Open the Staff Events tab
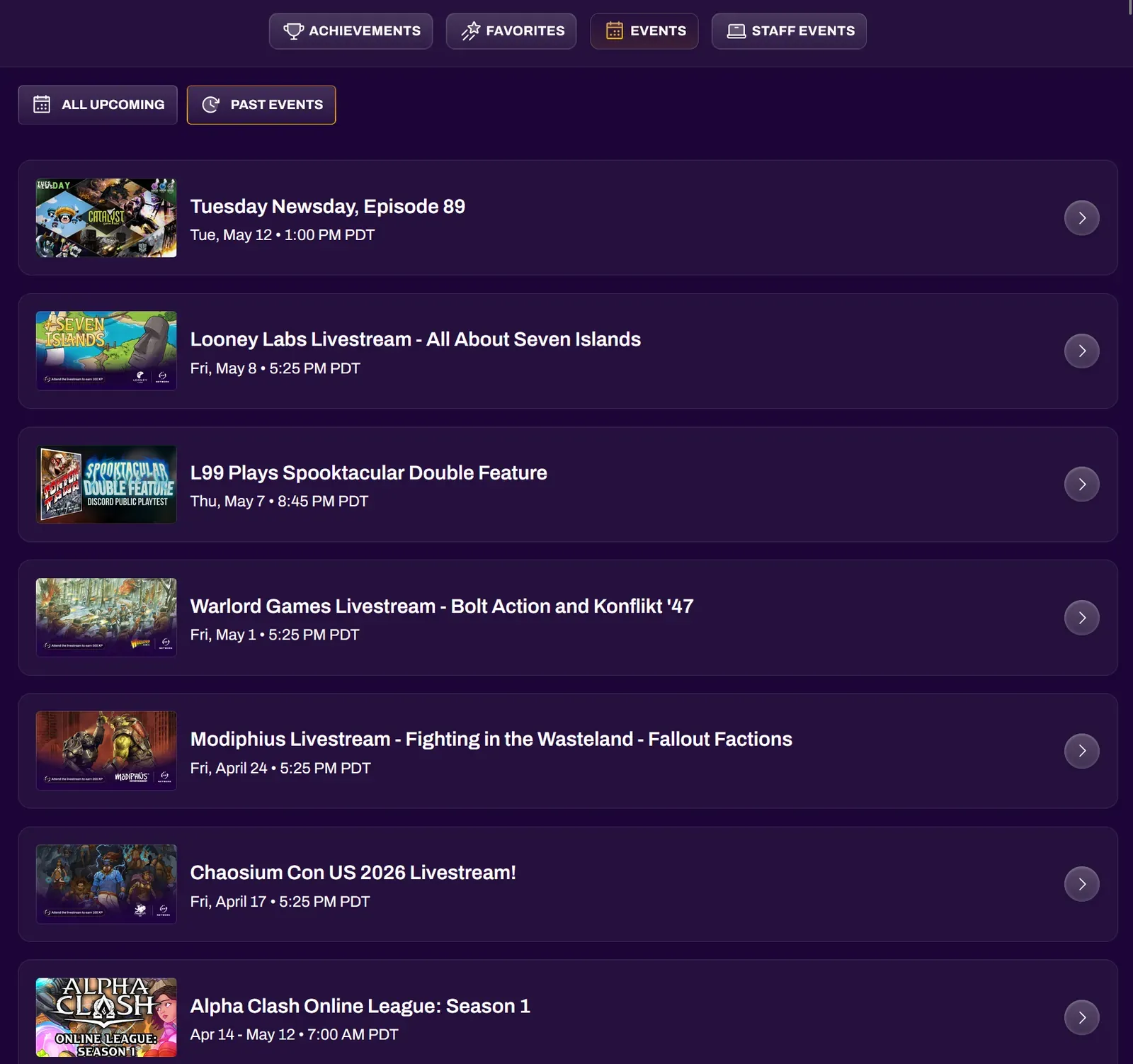This screenshot has width=1133, height=1064. pyautogui.click(x=789, y=31)
